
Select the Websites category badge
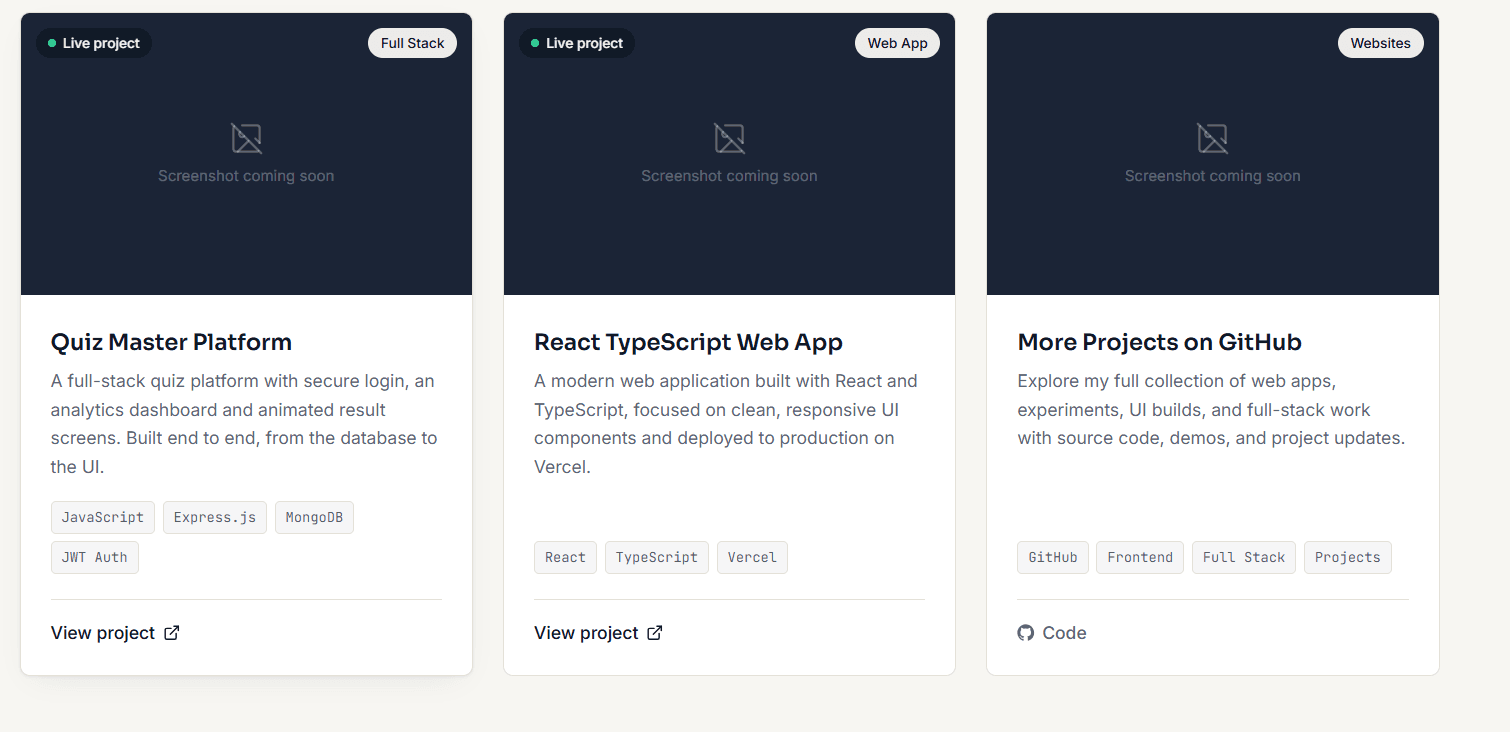1380,43
